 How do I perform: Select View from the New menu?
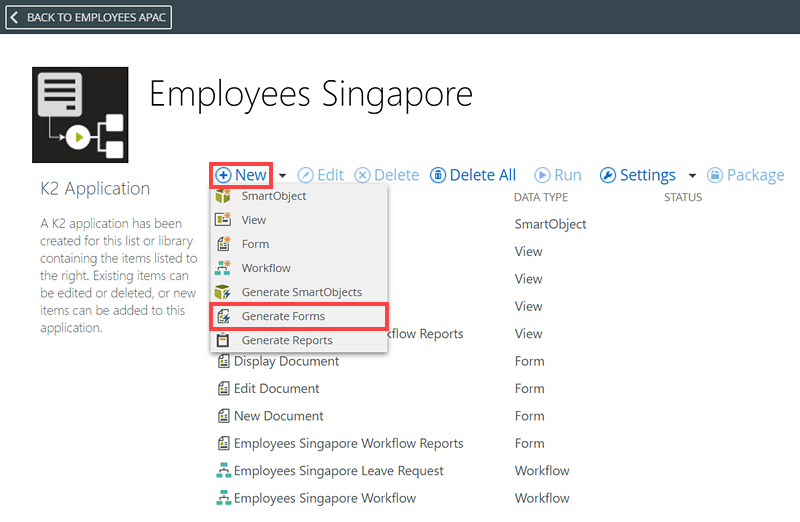pyautogui.click(x=298, y=220)
